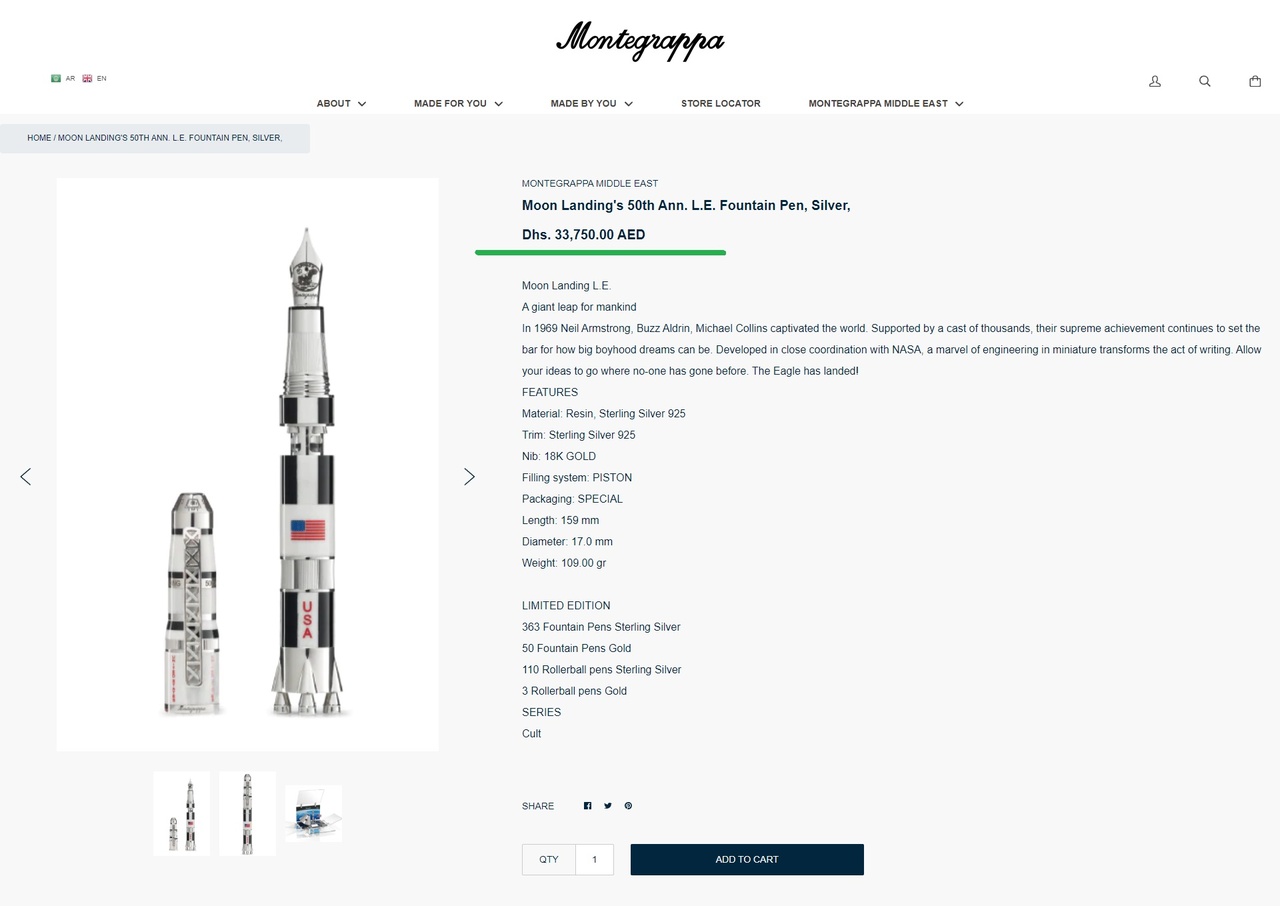This screenshot has width=1280, height=906.
Task: Select the packaging box thumbnail
Action: (x=314, y=813)
